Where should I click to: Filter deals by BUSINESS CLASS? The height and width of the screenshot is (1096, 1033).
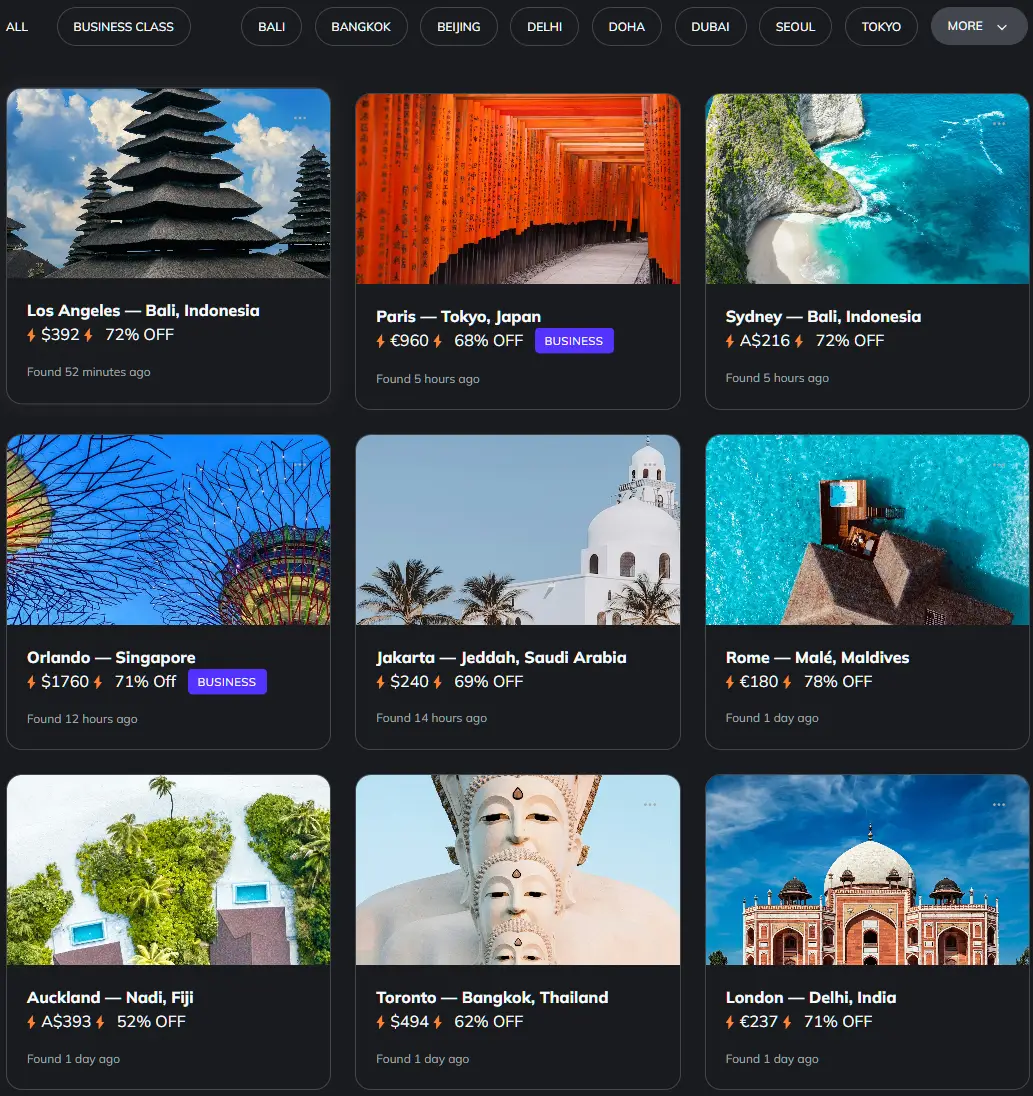123,27
